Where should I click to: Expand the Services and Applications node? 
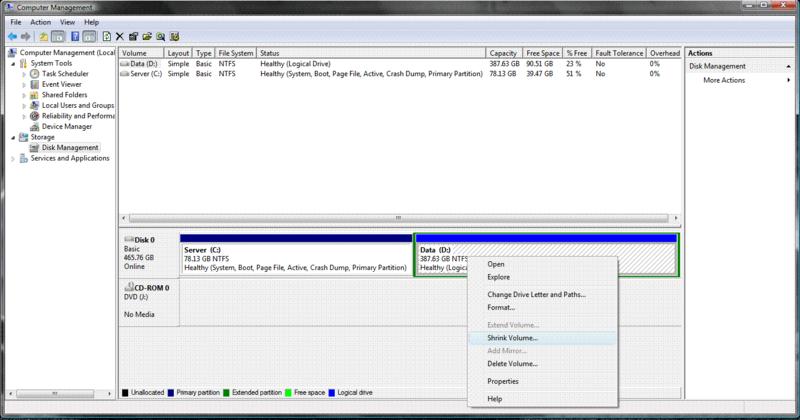(x=13, y=158)
